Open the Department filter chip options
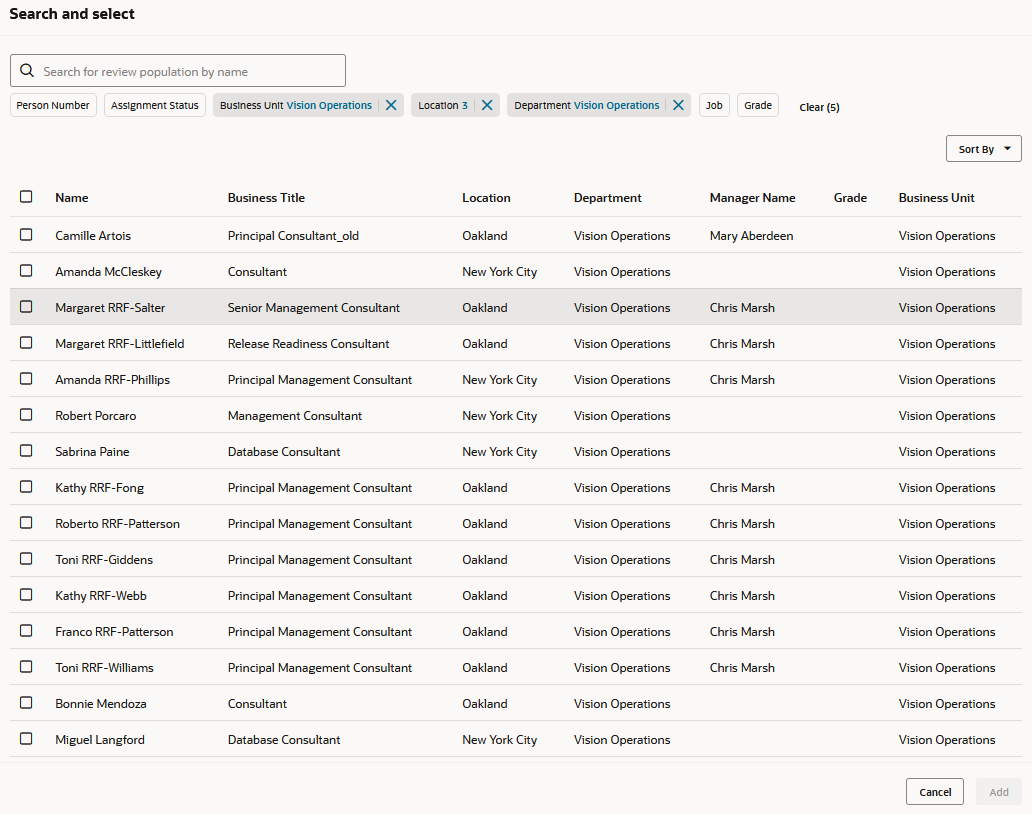This screenshot has width=1032, height=814. point(586,105)
